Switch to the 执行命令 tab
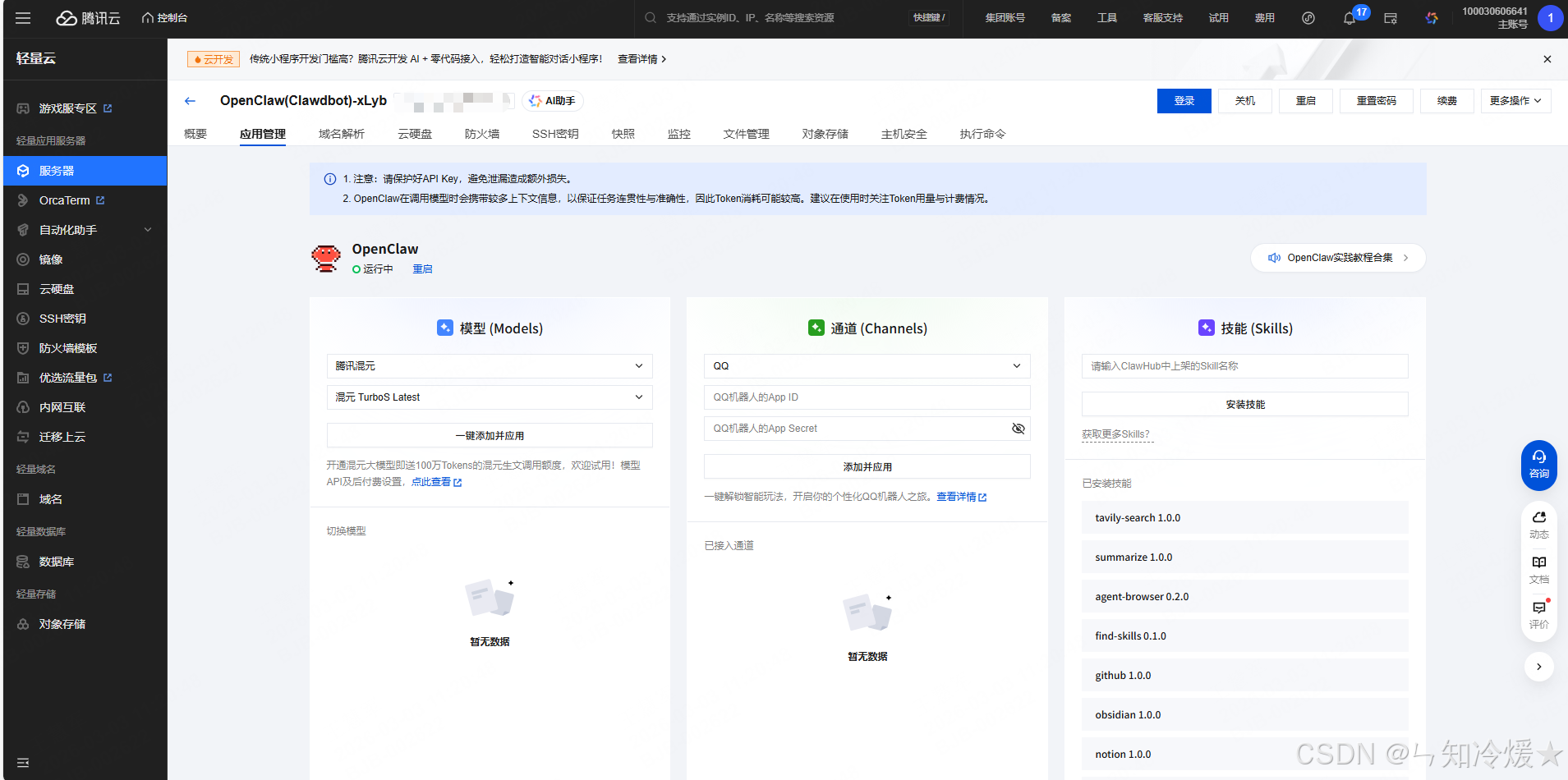The width and height of the screenshot is (1568, 780). [x=983, y=134]
